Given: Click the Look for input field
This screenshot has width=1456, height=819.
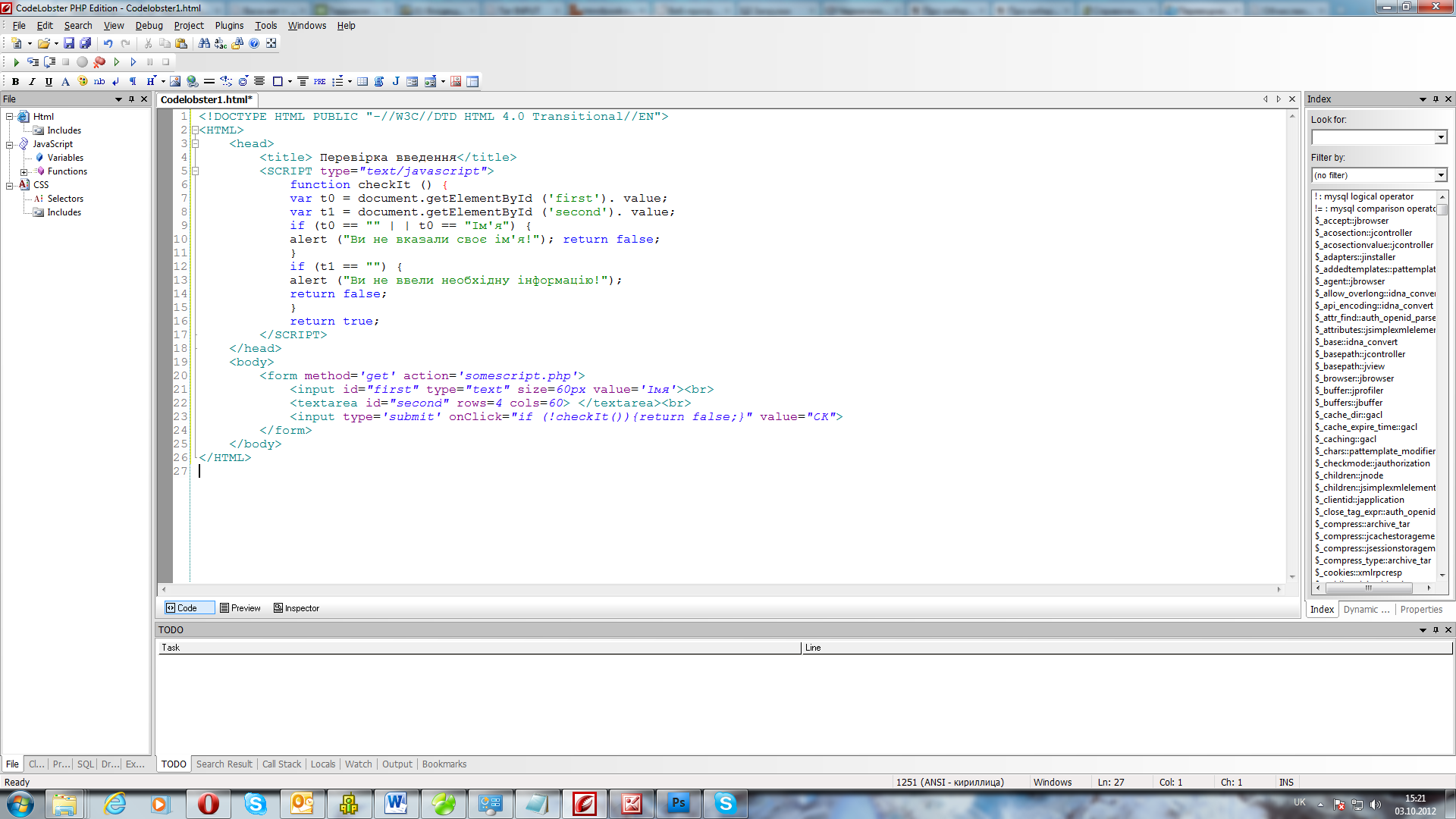Looking at the screenshot, I should tap(1373, 137).
